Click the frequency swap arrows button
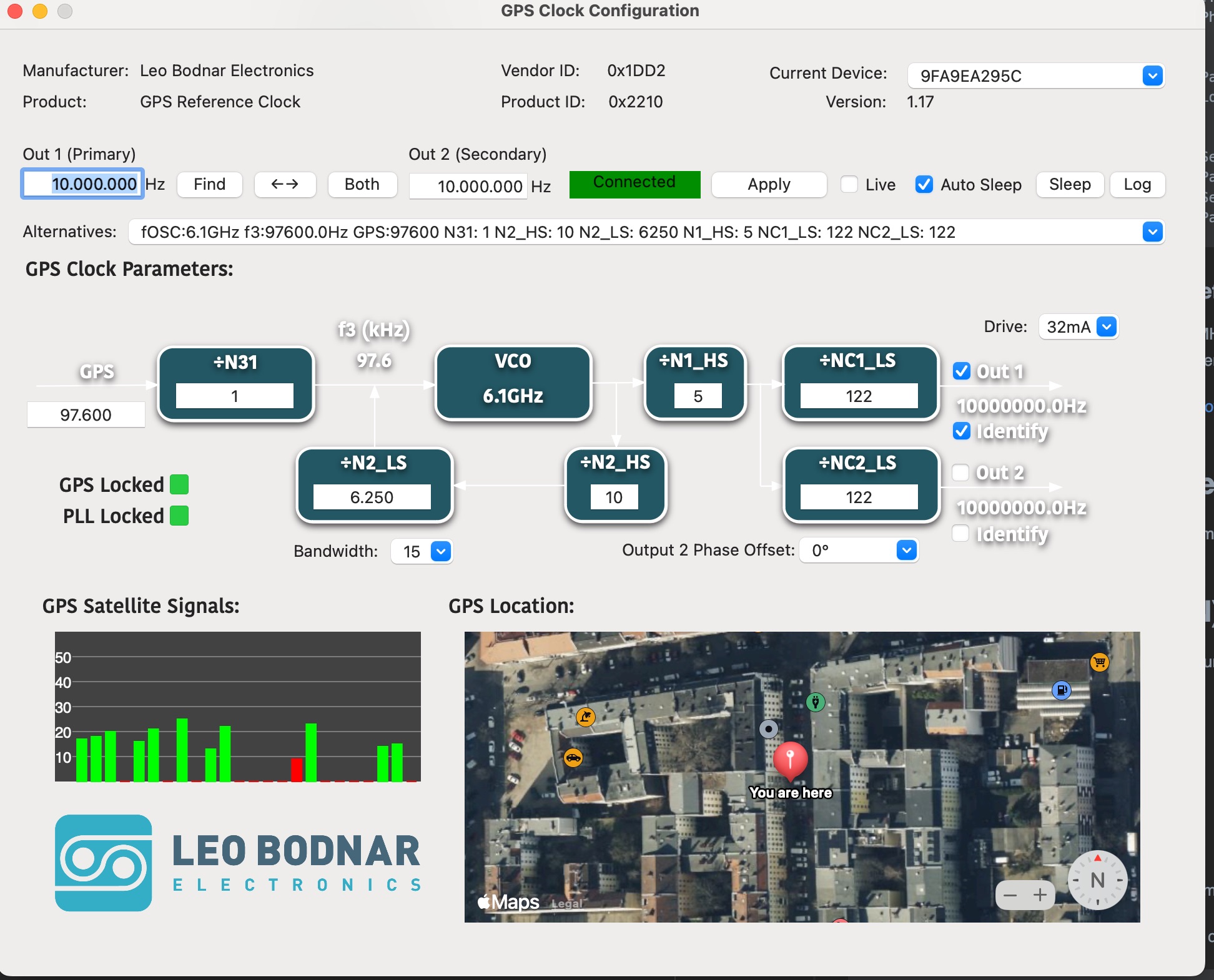 (285, 184)
